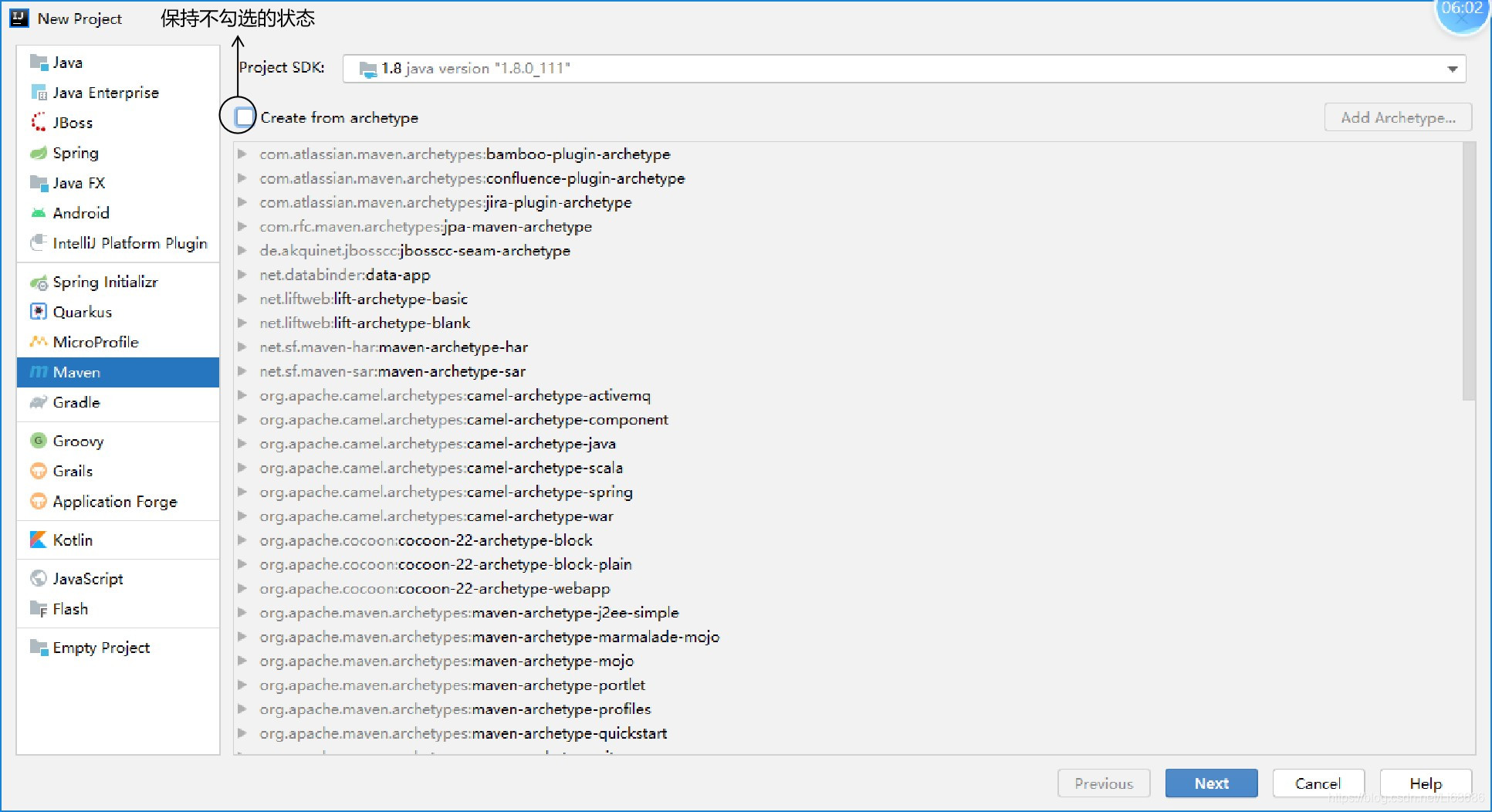Expand net.databinder data-app entry

(x=242, y=275)
